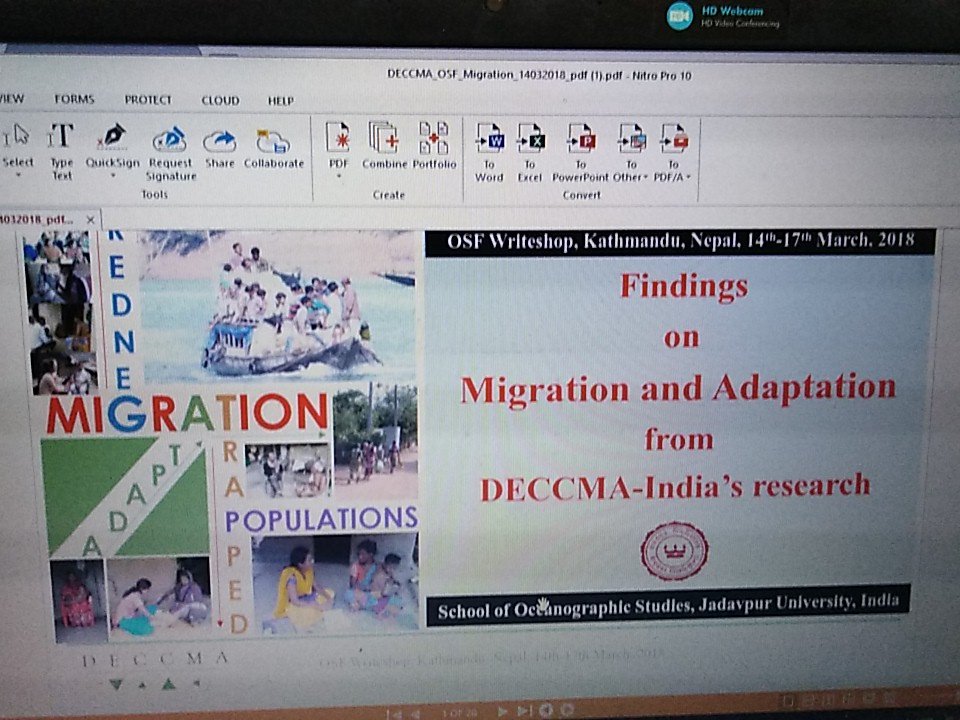Open Request Signature tool

(x=170, y=152)
